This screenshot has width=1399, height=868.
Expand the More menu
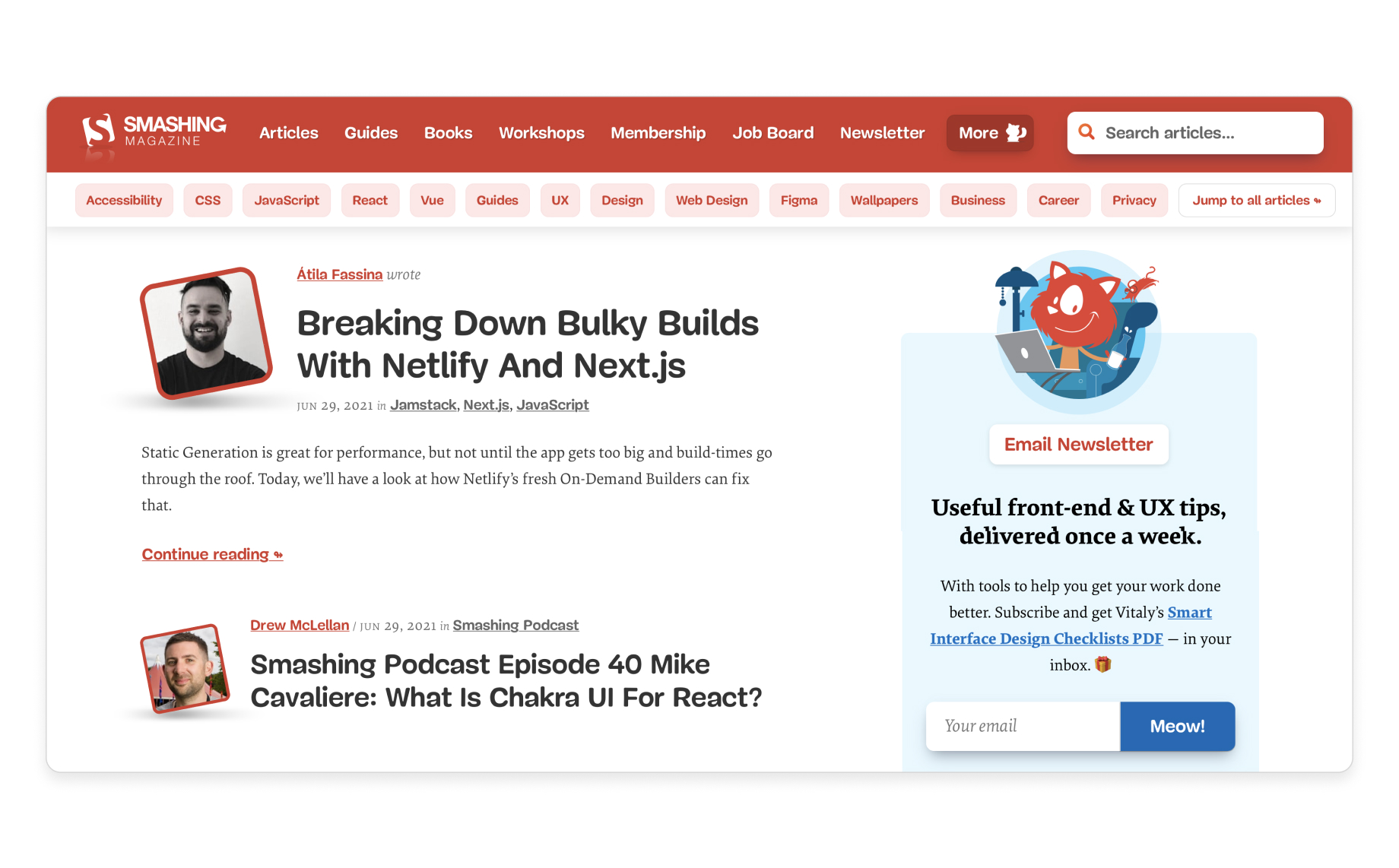pos(989,133)
